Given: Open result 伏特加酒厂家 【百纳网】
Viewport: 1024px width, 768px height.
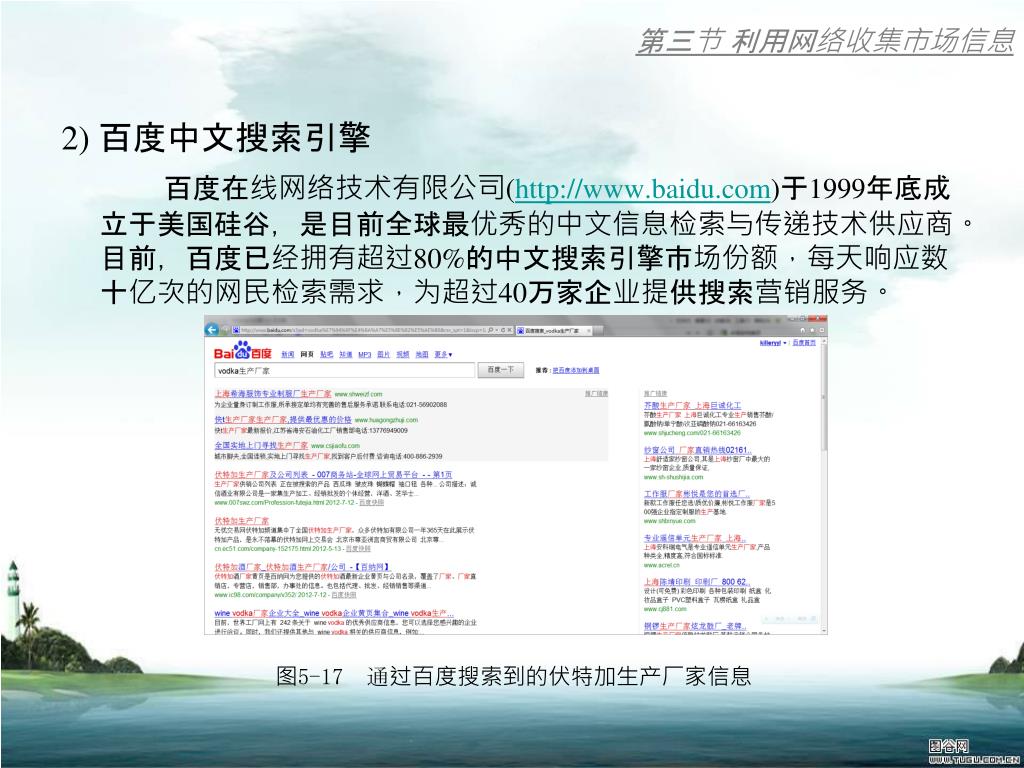Looking at the screenshot, I should [x=302, y=567].
